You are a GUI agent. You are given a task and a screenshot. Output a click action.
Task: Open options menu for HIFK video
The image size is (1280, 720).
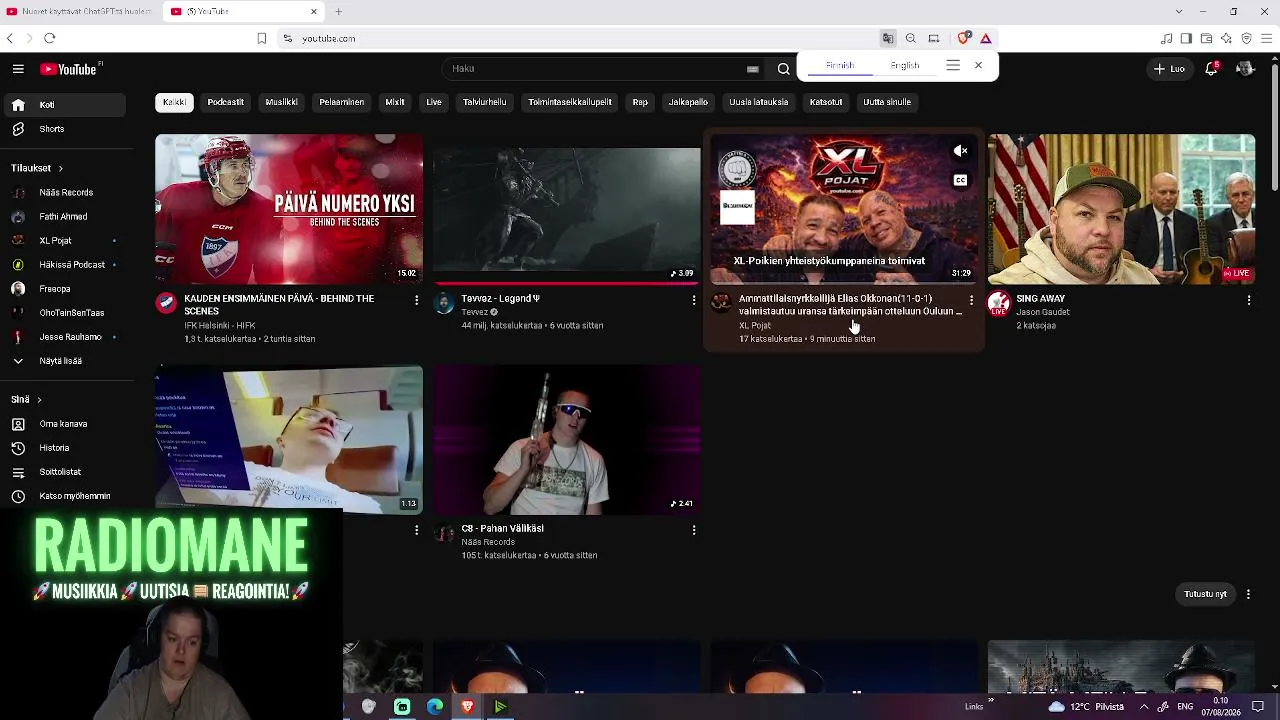(416, 299)
